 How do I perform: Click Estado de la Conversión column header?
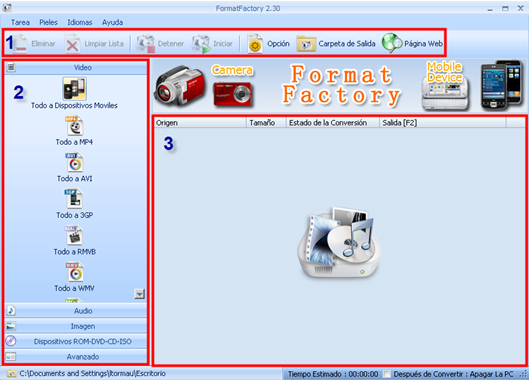[x=333, y=123]
